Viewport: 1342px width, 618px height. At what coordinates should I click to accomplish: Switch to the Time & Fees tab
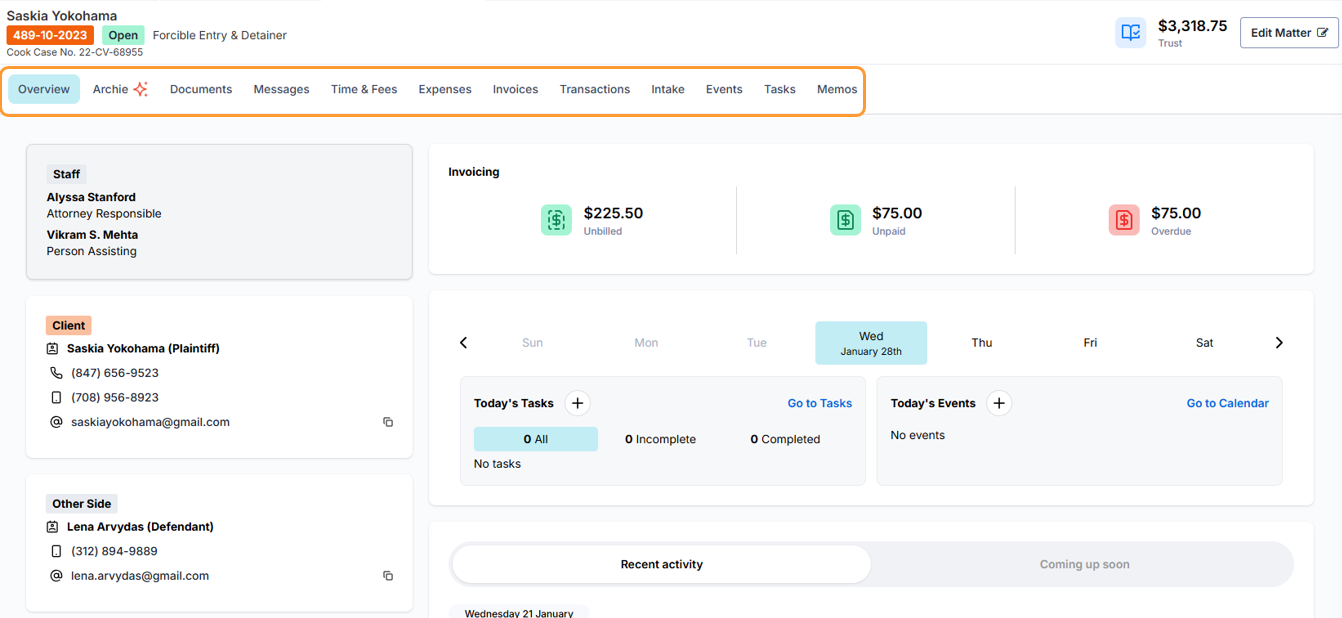364,89
